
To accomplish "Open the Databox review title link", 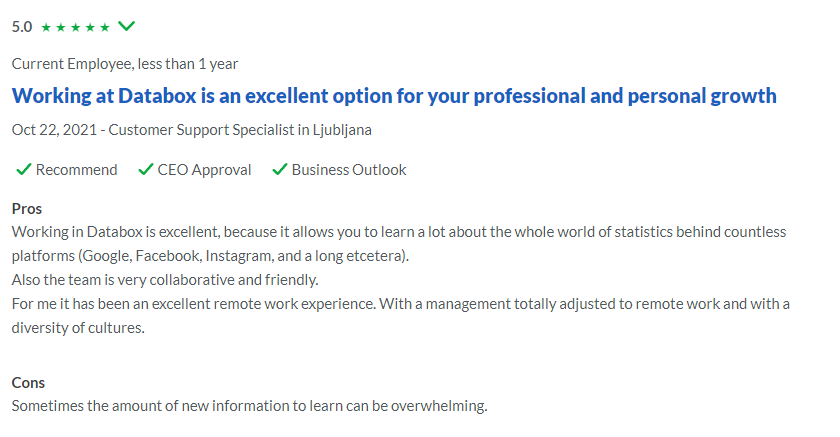I will click(x=394, y=96).
